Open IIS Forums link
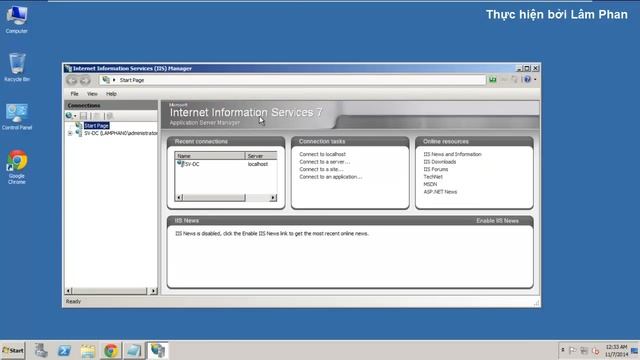 (436, 169)
